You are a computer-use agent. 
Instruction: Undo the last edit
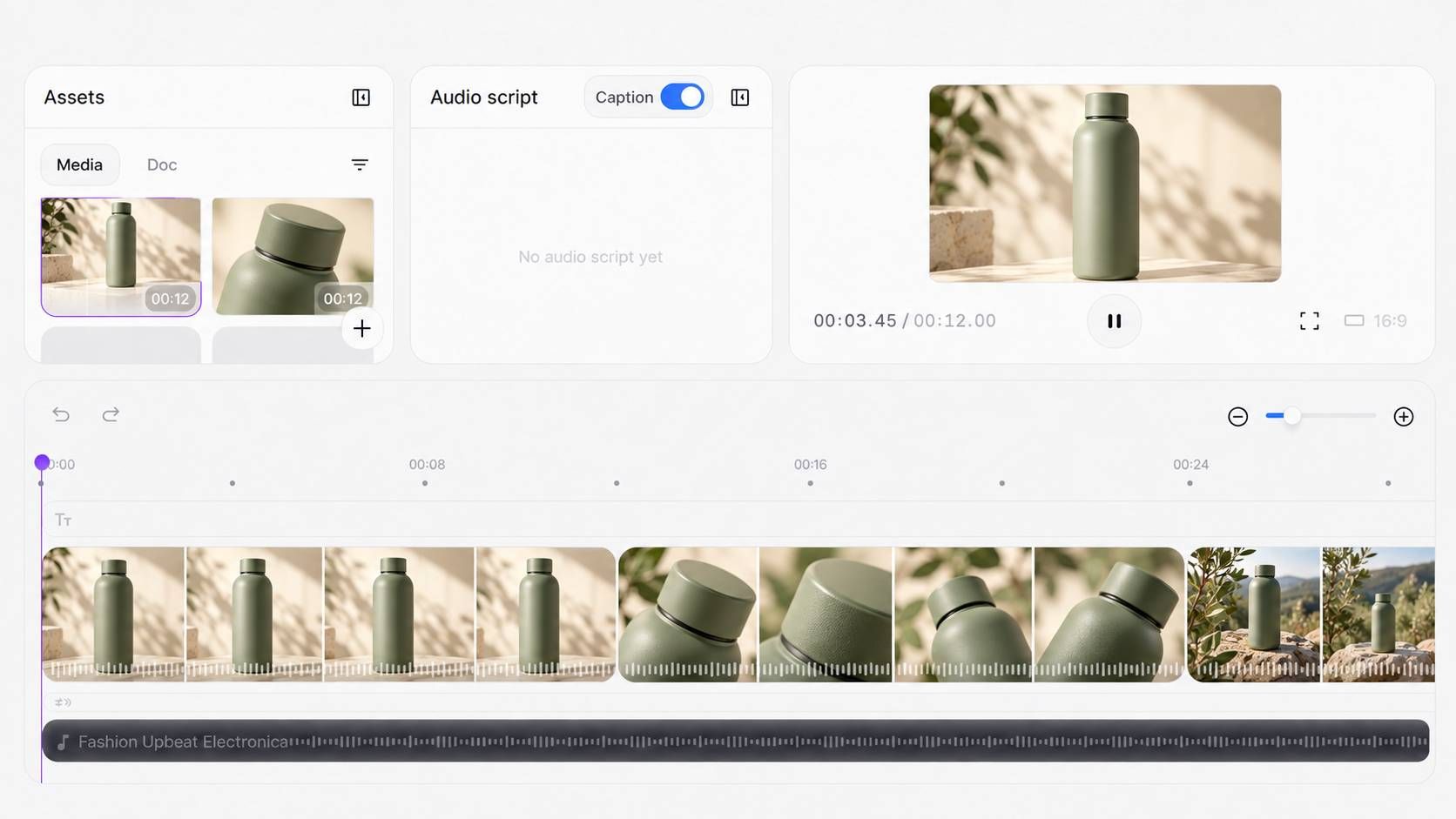point(61,414)
